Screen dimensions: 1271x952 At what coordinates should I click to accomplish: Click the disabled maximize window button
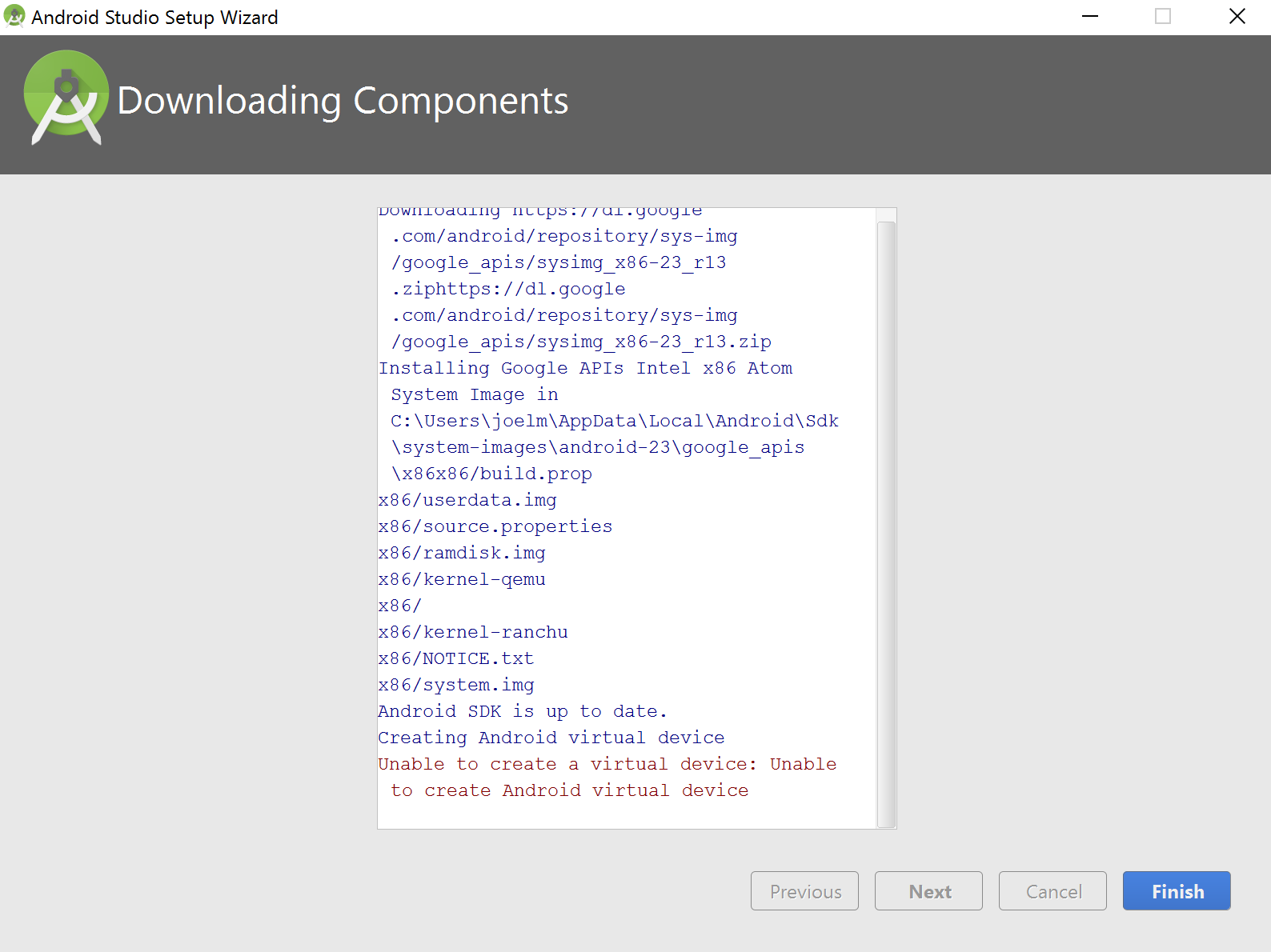point(1163,17)
